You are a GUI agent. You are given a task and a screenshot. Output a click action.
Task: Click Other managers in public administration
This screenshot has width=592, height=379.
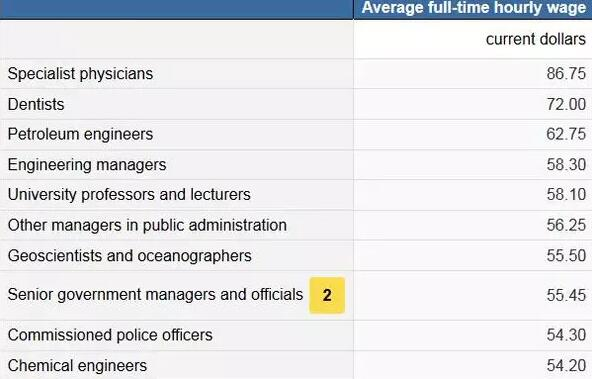(147, 225)
